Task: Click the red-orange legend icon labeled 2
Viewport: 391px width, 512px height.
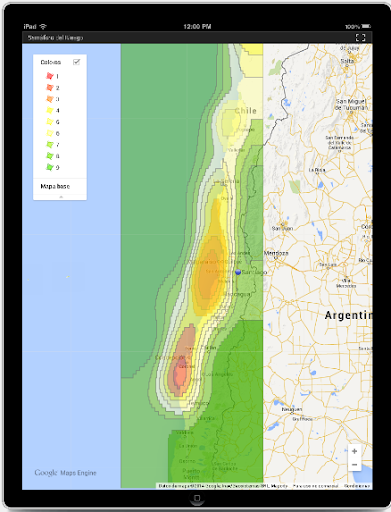Action: click(50, 88)
